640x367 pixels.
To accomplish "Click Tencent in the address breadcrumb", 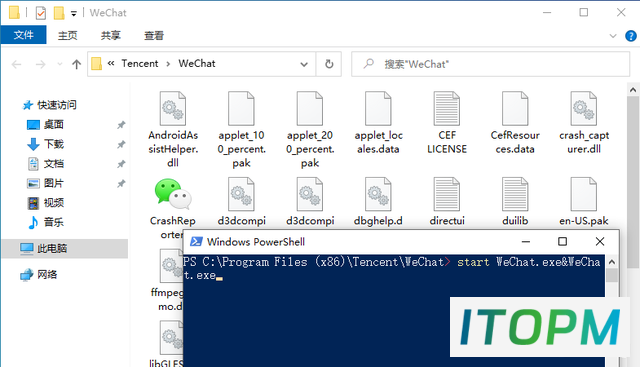I will [x=140, y=64].
